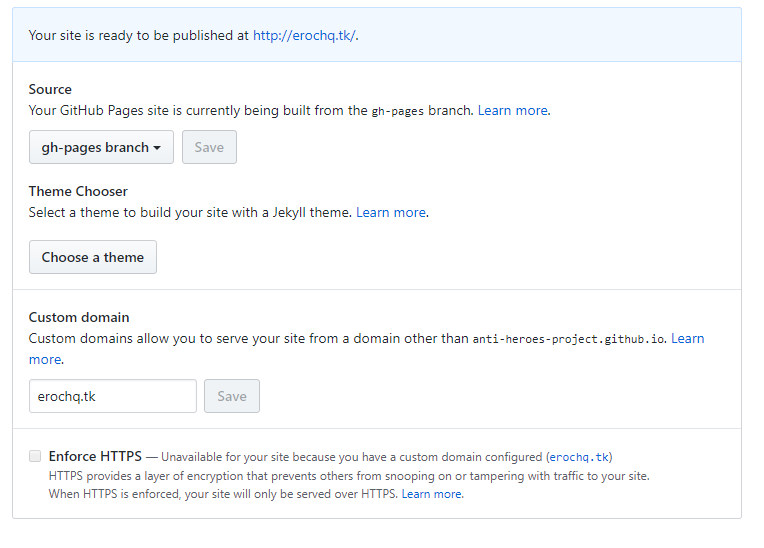Click the wrapped 'more' link under Custom domain
The height and width of the screenshot is (548, 764).
pyautogui.click(x=45, y=359)
